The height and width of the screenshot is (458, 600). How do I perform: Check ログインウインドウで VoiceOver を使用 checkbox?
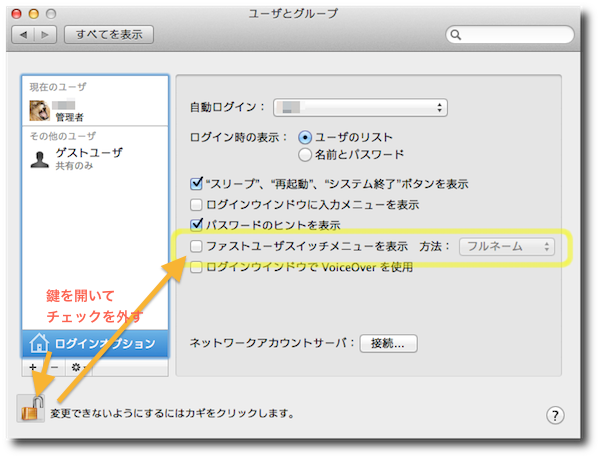point(196,267)
